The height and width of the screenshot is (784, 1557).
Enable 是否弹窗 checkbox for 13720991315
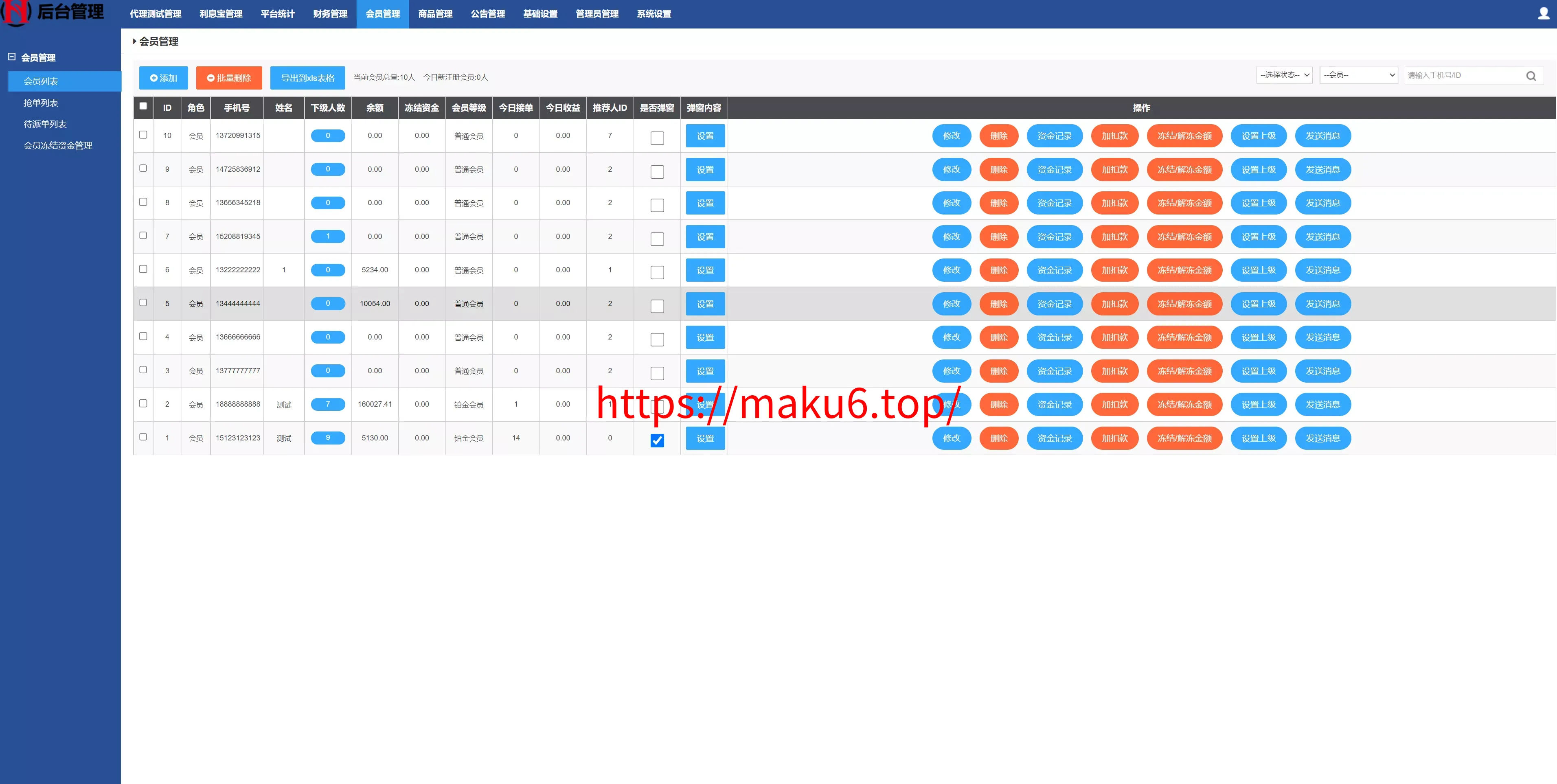tap(657, 138)
